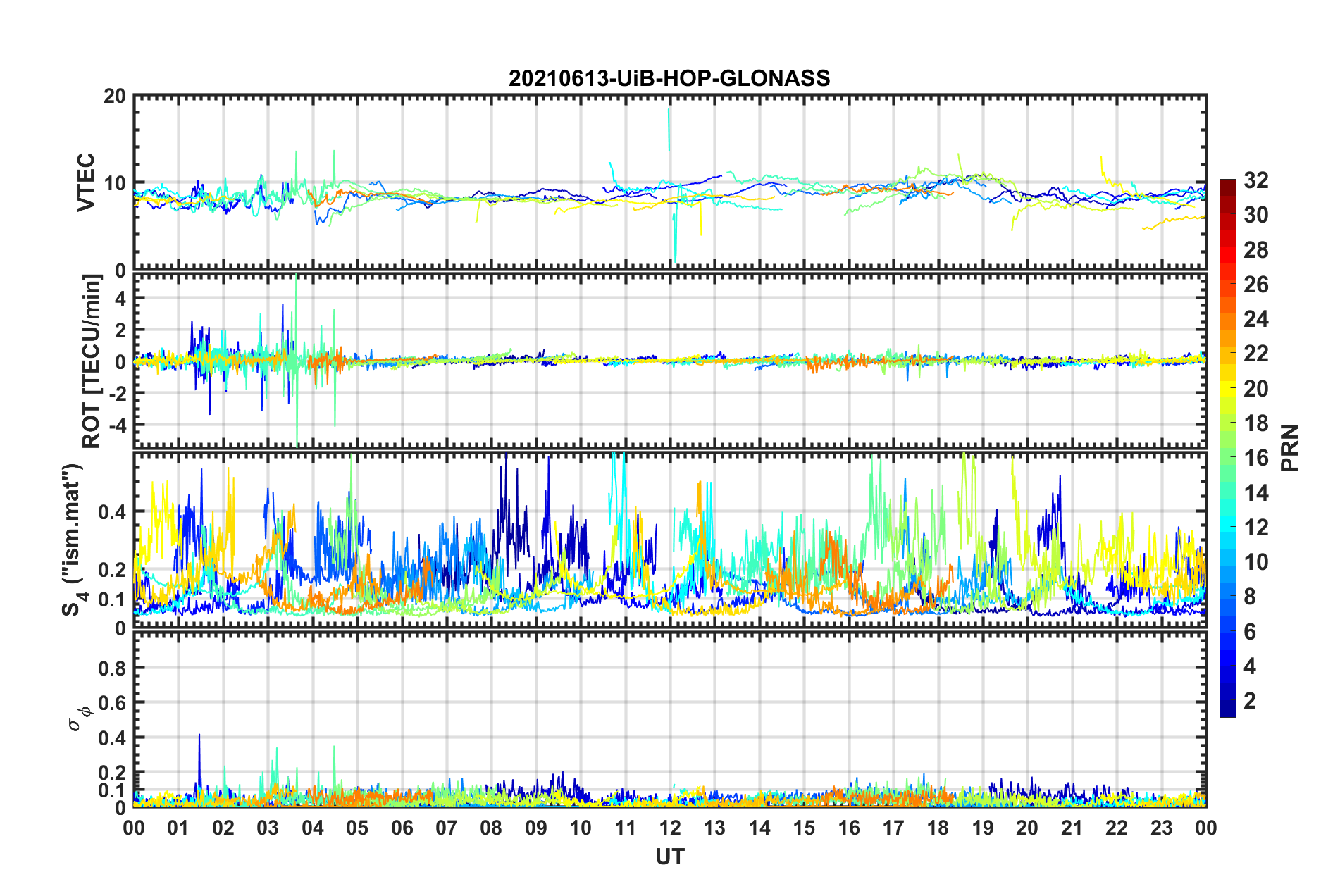1340x896 pixels.
Task: Click the ROT [TECU/min] axis label
Action: (x=92, y=361)
